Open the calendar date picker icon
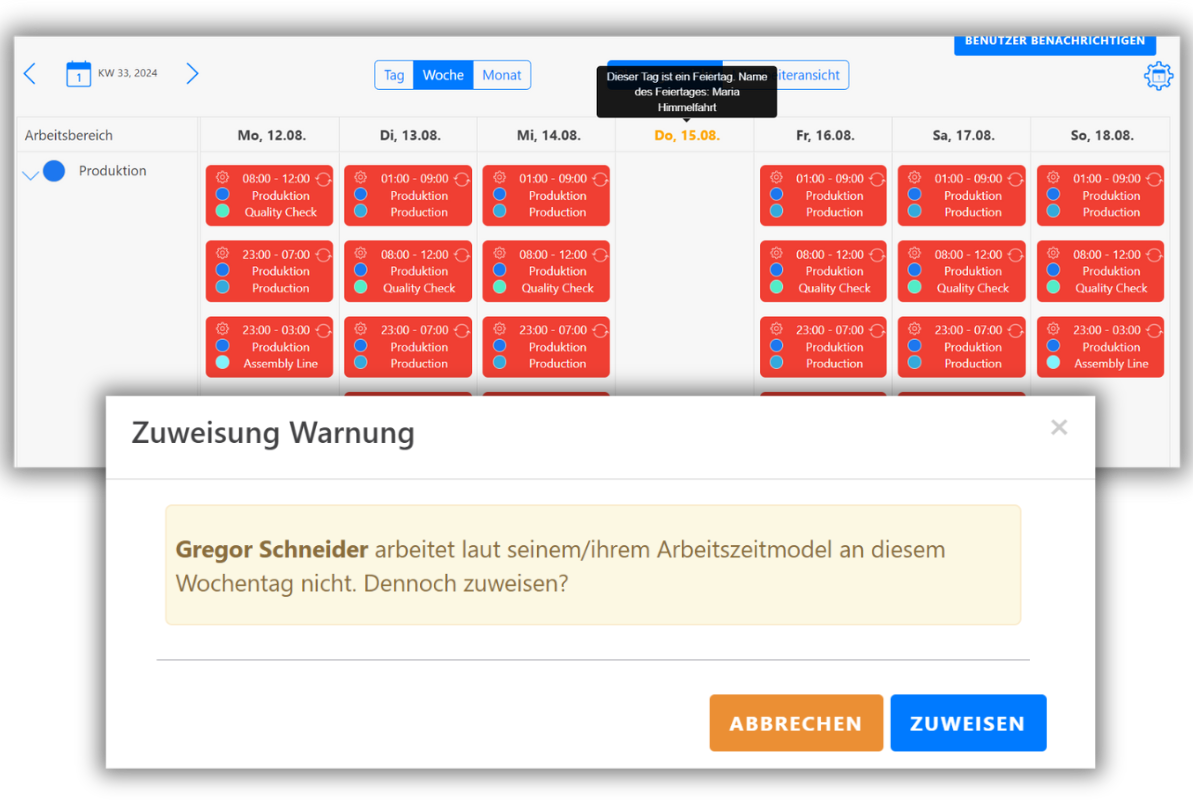This screenshot has width=1193, height=805. pyautogui.click(x=79, y=73)
